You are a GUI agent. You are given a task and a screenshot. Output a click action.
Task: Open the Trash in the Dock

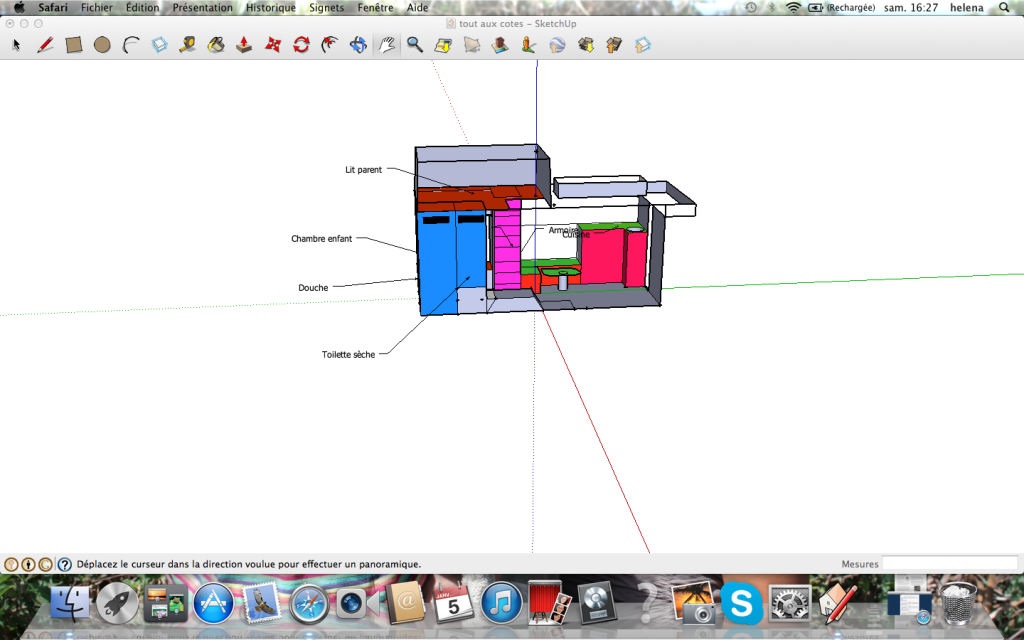pos(958,602)
